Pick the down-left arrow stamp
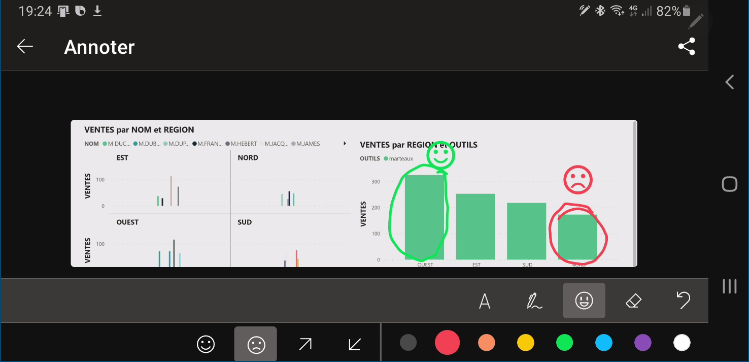The width and height of the screenshot is (749, 362). click(x=354, y=344)
